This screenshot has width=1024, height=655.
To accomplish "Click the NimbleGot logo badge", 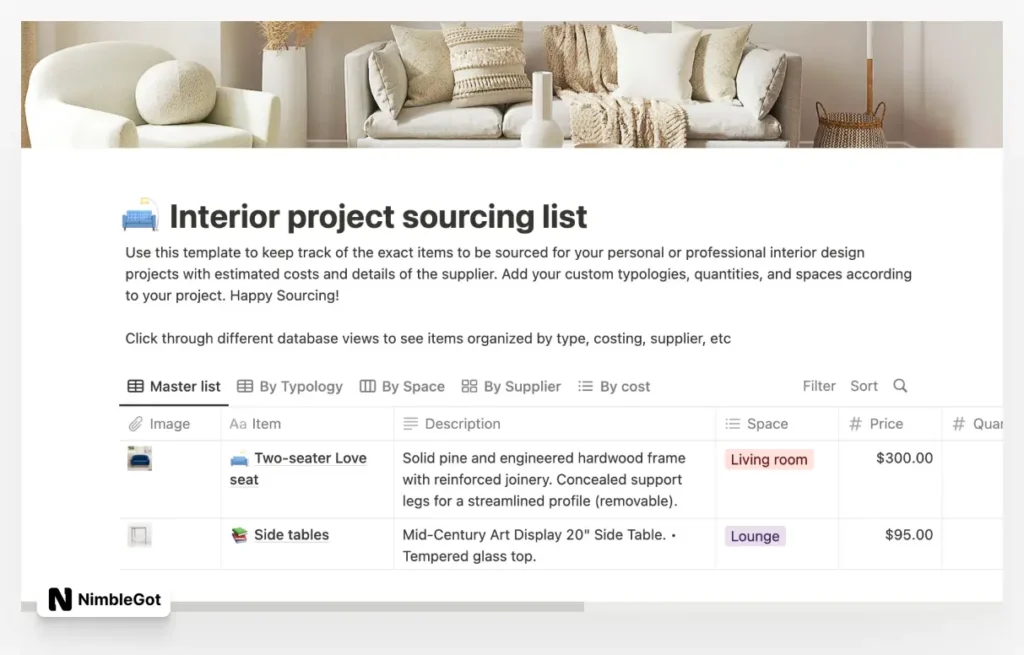I will (x=104, y=600).
